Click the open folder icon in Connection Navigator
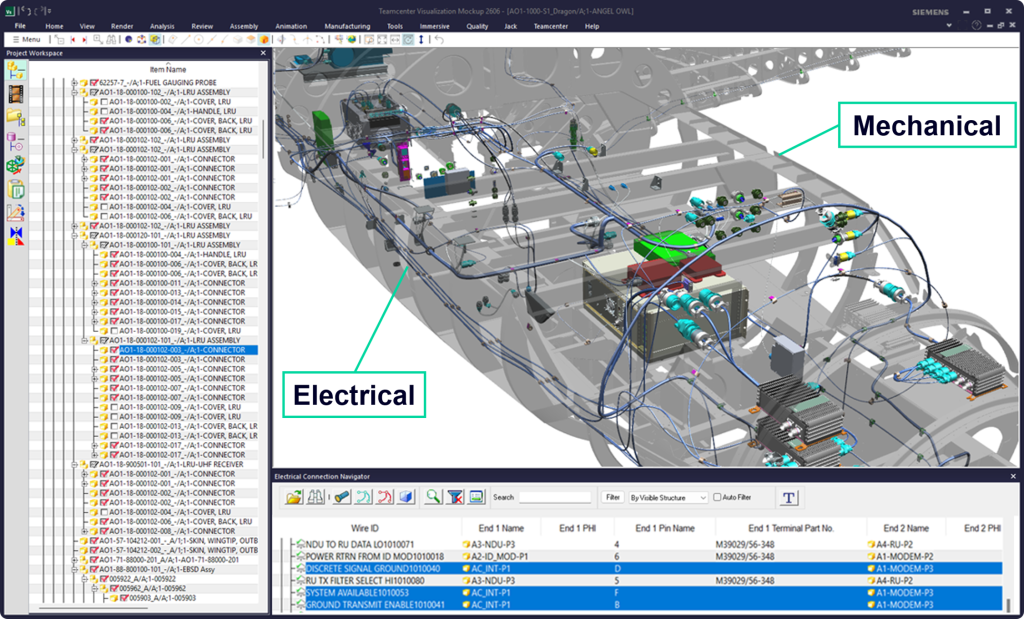 [294, 498]
